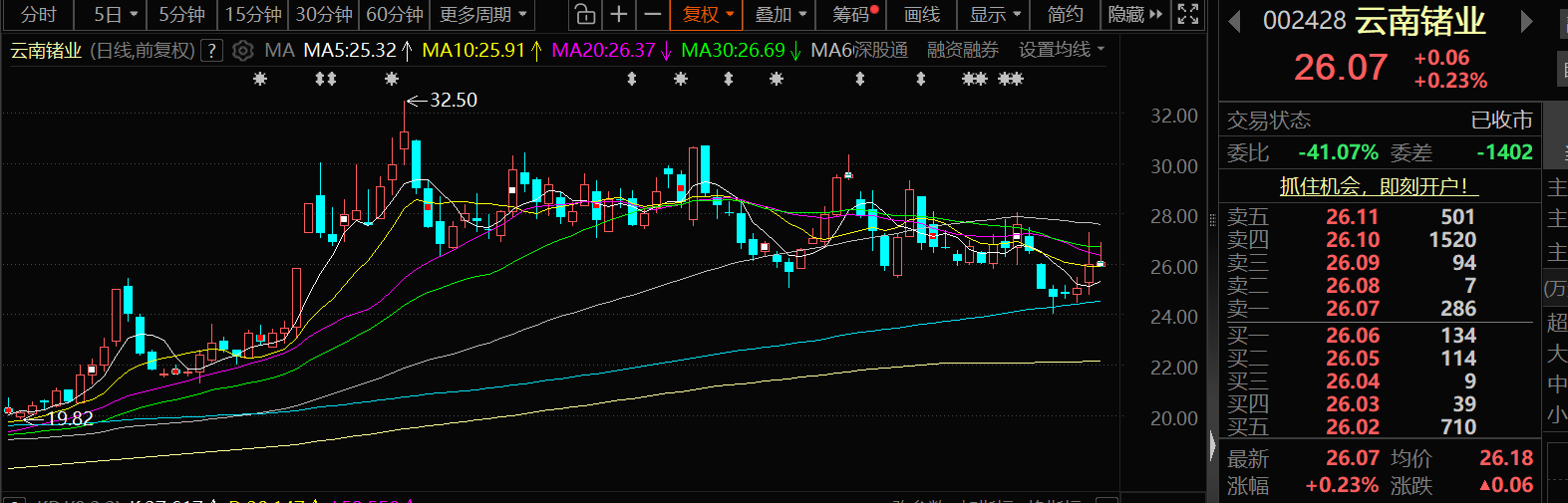
Task: Zoom in chart with plus icon
Action: [619, 15]
